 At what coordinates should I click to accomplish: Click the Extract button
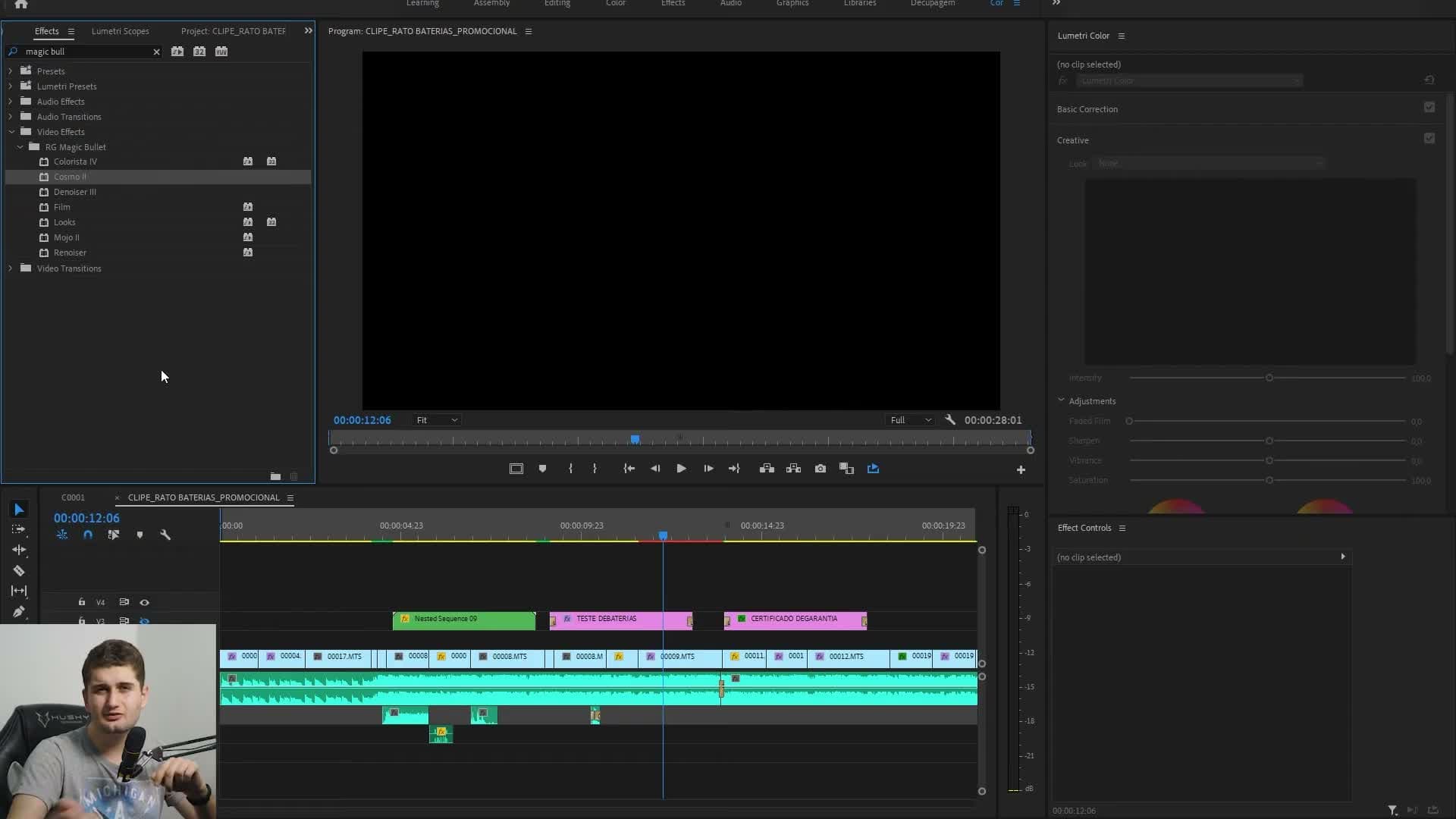click(x=793, y=469)
